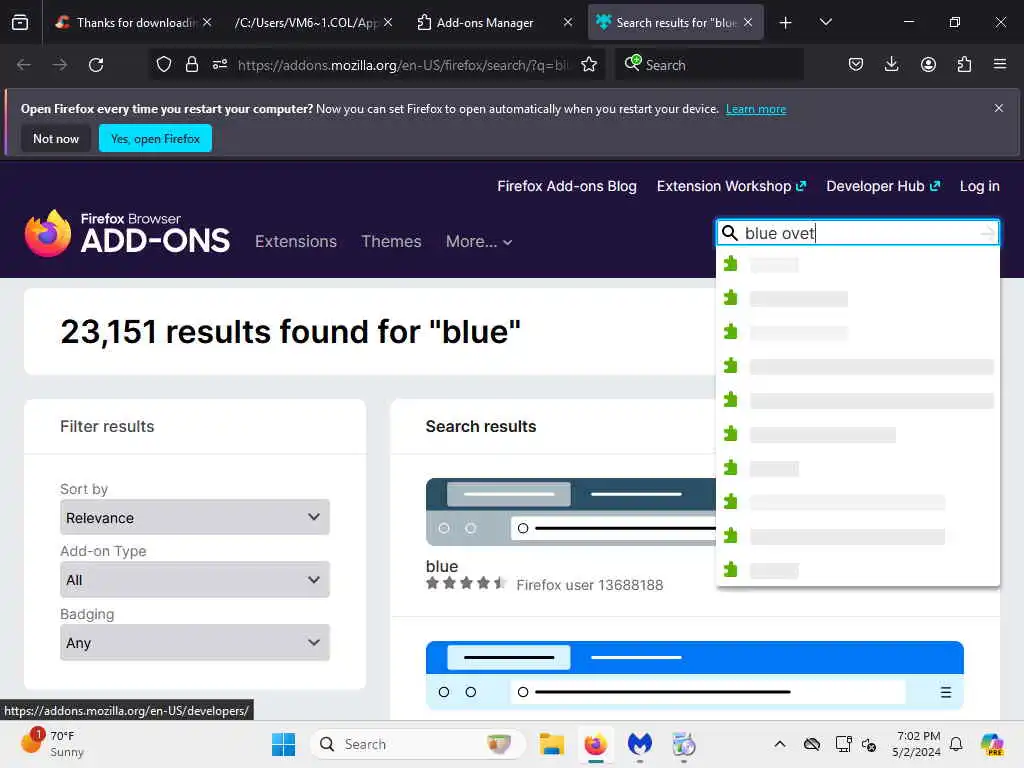This screenshot has height=768, width=1024.
Task: Click the star rating of blue theme
Action: (x=466, y=583)
